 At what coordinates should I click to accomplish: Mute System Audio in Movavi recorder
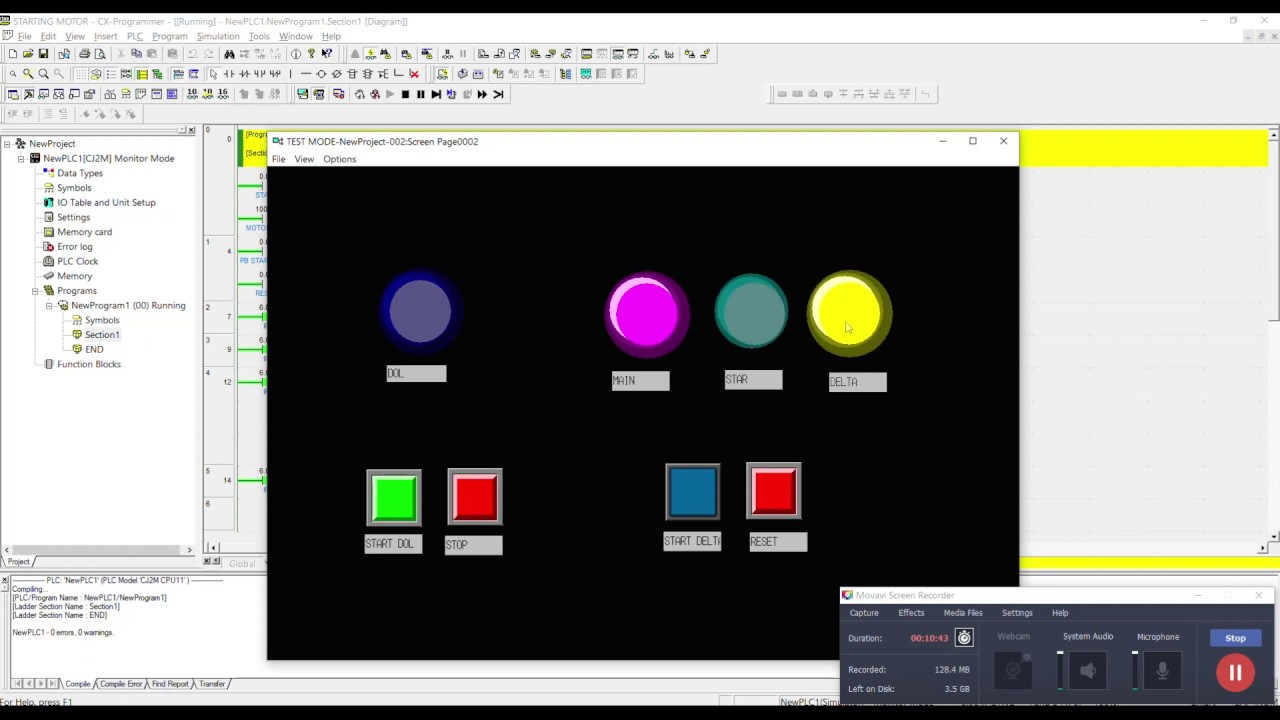click(1088, 671)
